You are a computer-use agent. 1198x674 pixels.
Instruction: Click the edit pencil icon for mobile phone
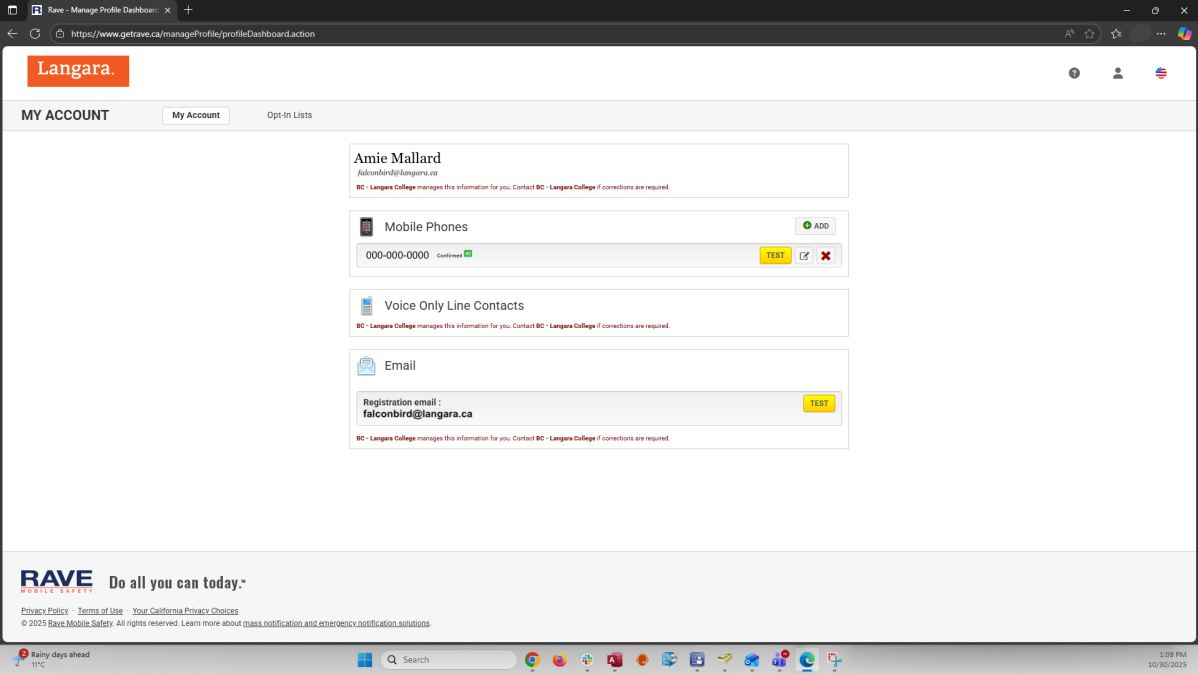click(x=804, y=256)
